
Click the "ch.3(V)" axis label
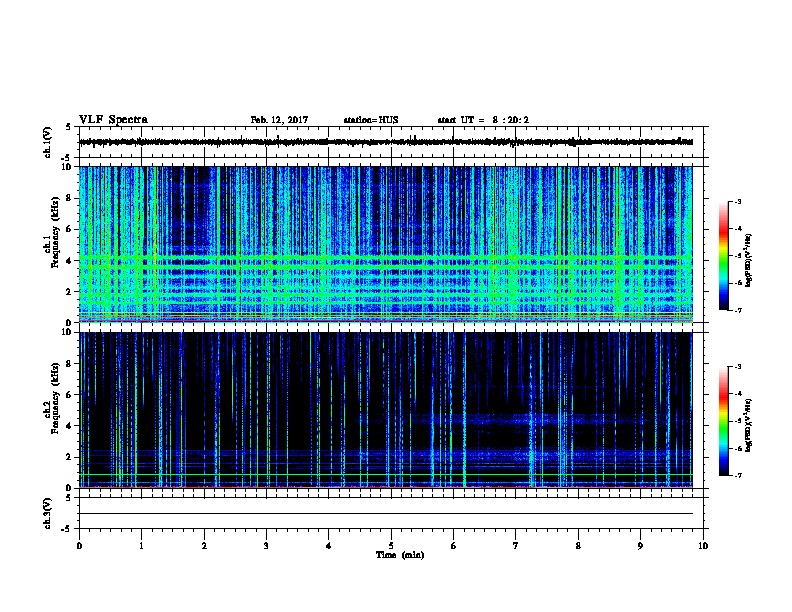click(x=47, y=514)
